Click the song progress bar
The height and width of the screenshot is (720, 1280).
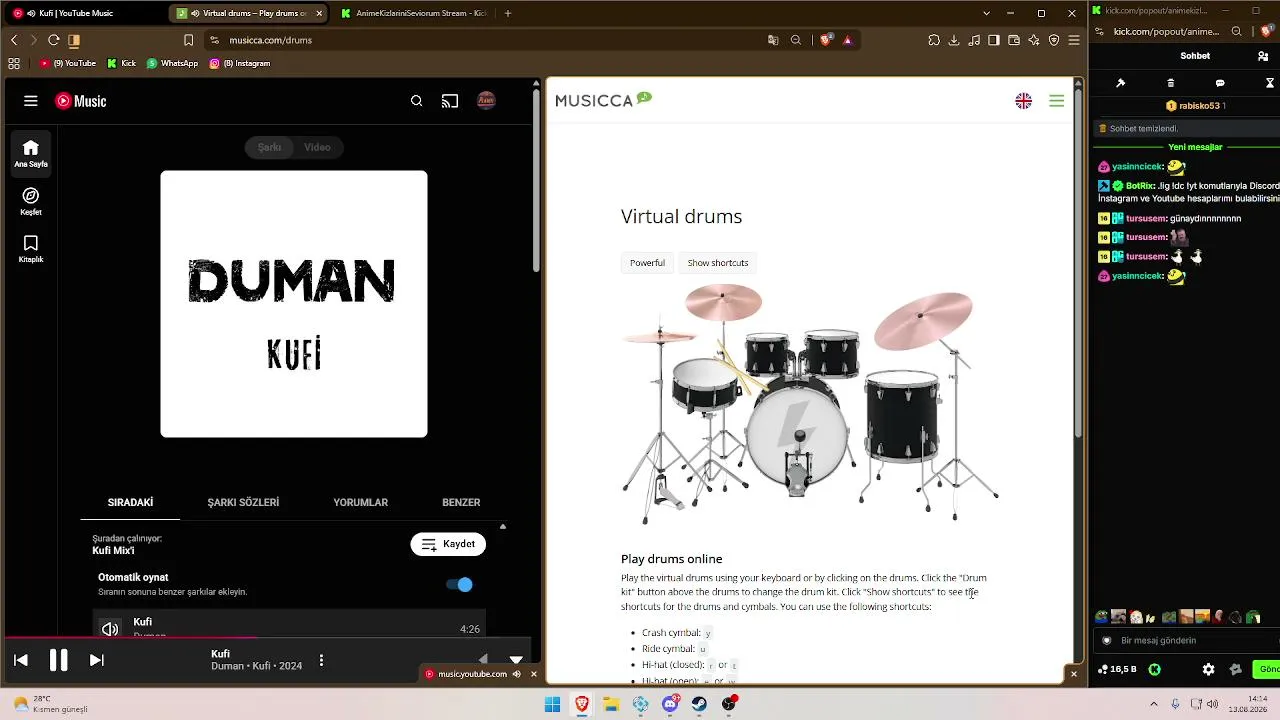pyautogui.click(x=266, y=637)
